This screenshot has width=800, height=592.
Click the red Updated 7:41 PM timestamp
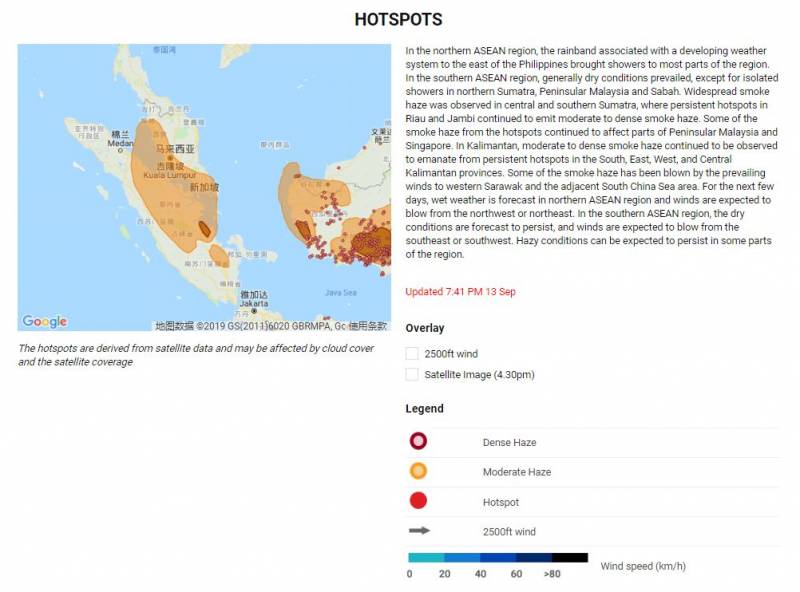coord(460,292)
